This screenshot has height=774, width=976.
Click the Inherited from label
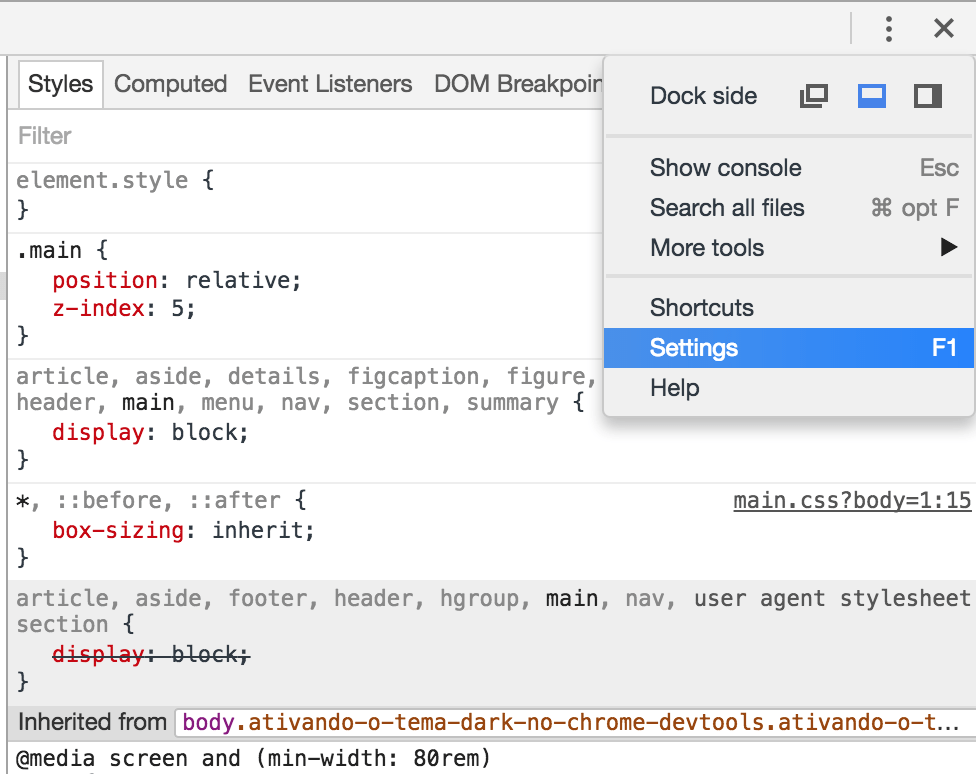point(92,722)
